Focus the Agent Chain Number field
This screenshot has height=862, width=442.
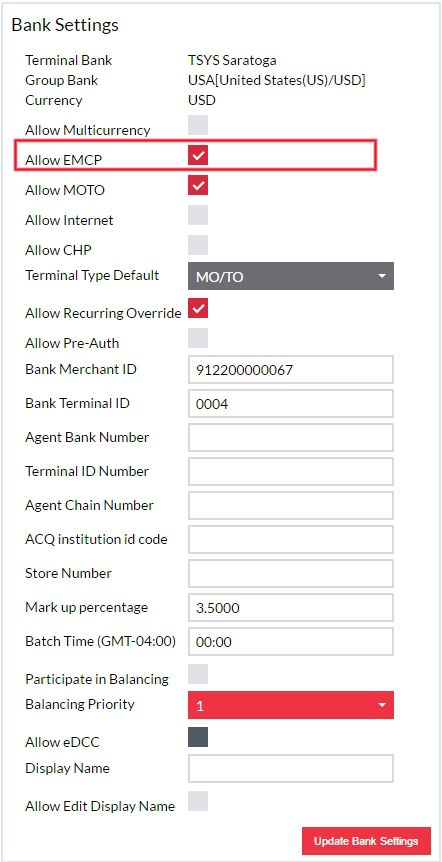(x=291, y=506)
